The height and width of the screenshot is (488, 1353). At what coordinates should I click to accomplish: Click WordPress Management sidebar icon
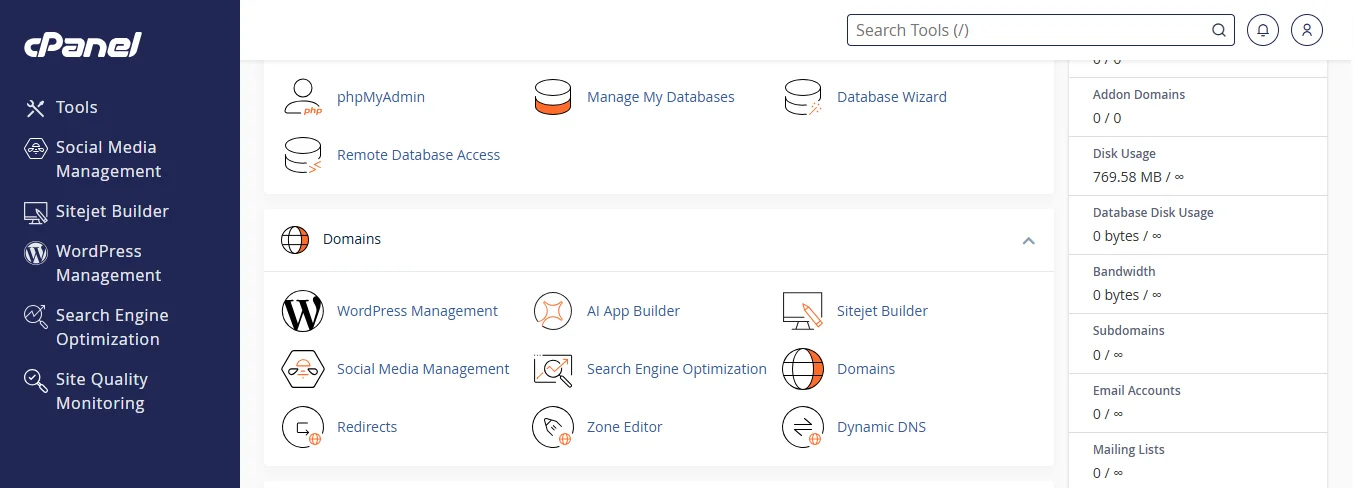point(36,252)
